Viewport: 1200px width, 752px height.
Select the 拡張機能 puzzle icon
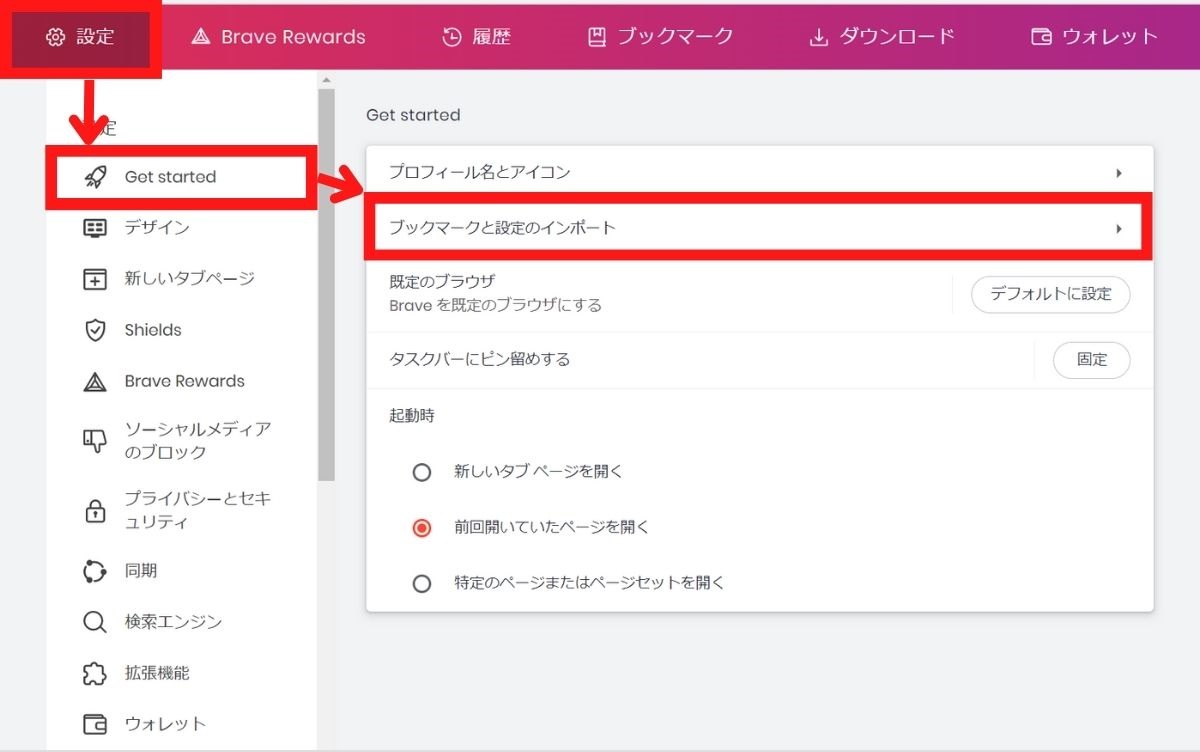click(95, 672)
